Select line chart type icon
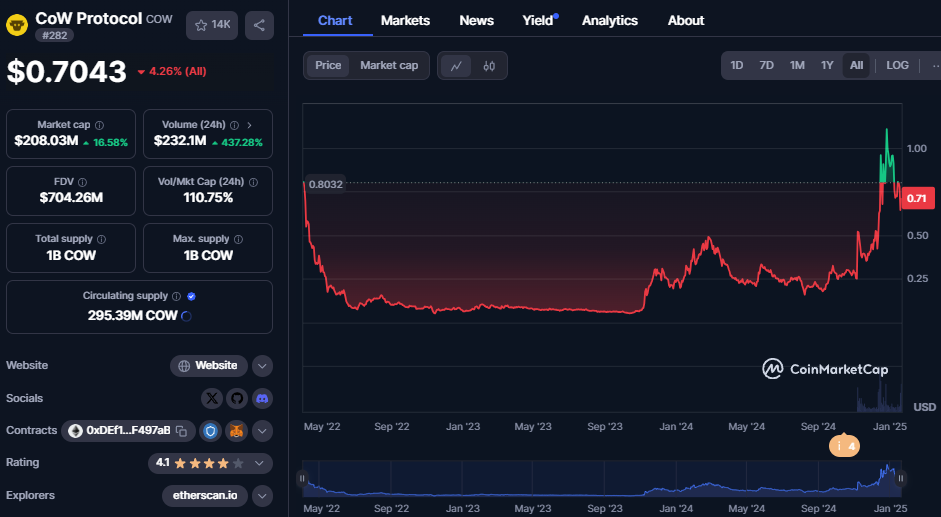 pyautogui.click(x=456, y=66)
